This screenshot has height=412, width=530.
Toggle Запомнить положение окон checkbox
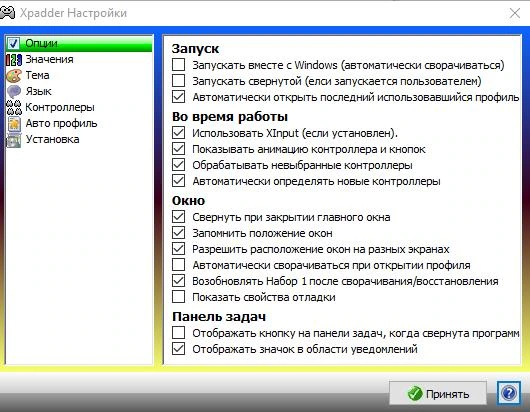178,233
